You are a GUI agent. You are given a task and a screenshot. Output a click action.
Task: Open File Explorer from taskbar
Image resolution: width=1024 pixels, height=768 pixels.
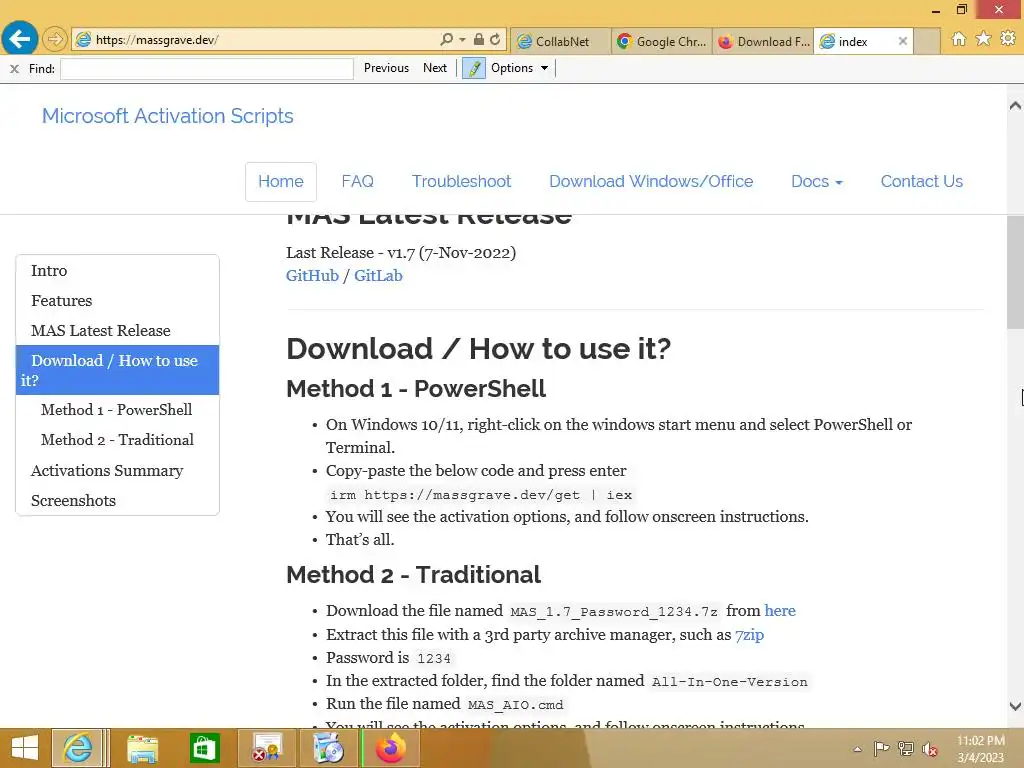[x=142, y=748]
